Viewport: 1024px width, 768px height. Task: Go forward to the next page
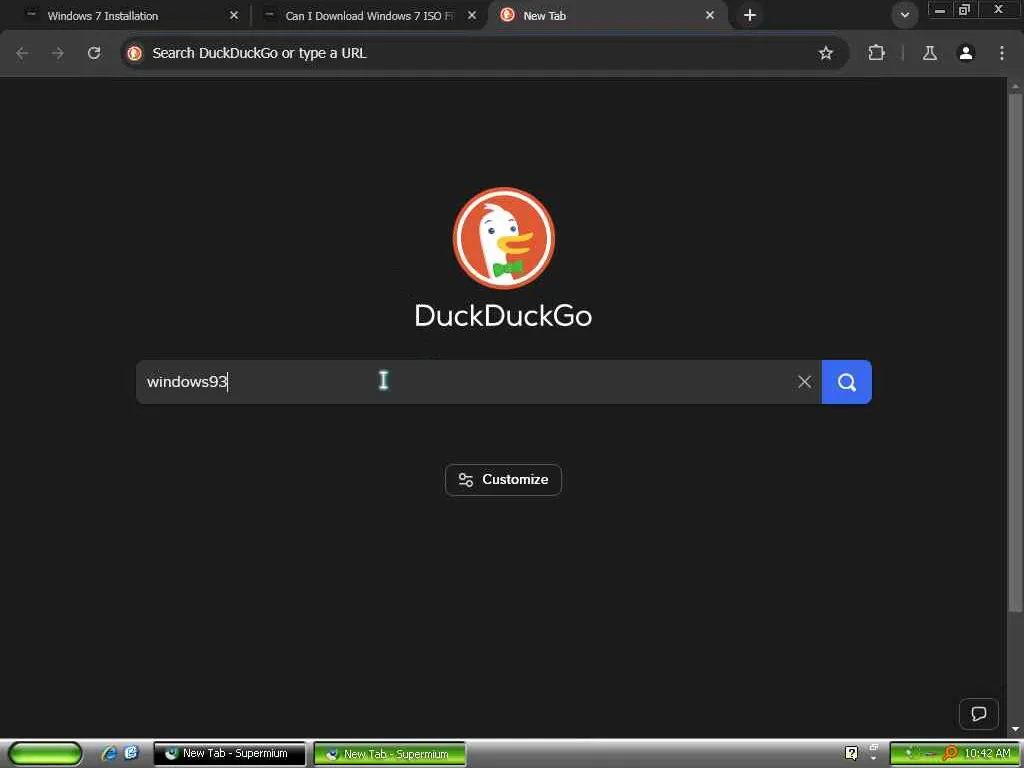[58, 54]
